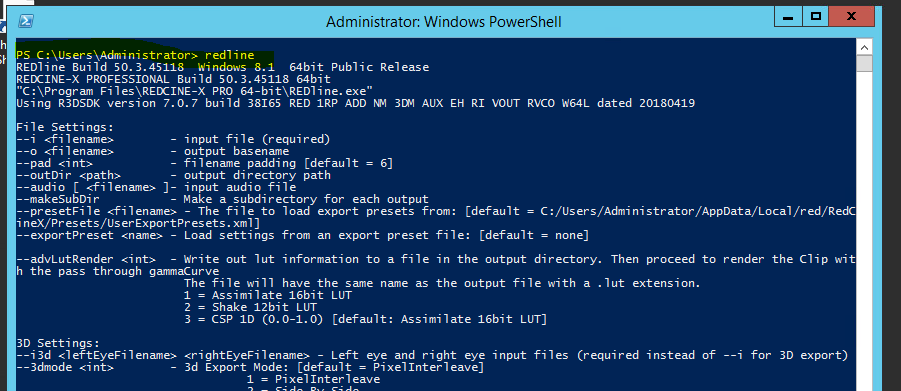The width and height of the screenshot is (901, 391).
Task: Minimize the PowerShell window
Action: 788,17
